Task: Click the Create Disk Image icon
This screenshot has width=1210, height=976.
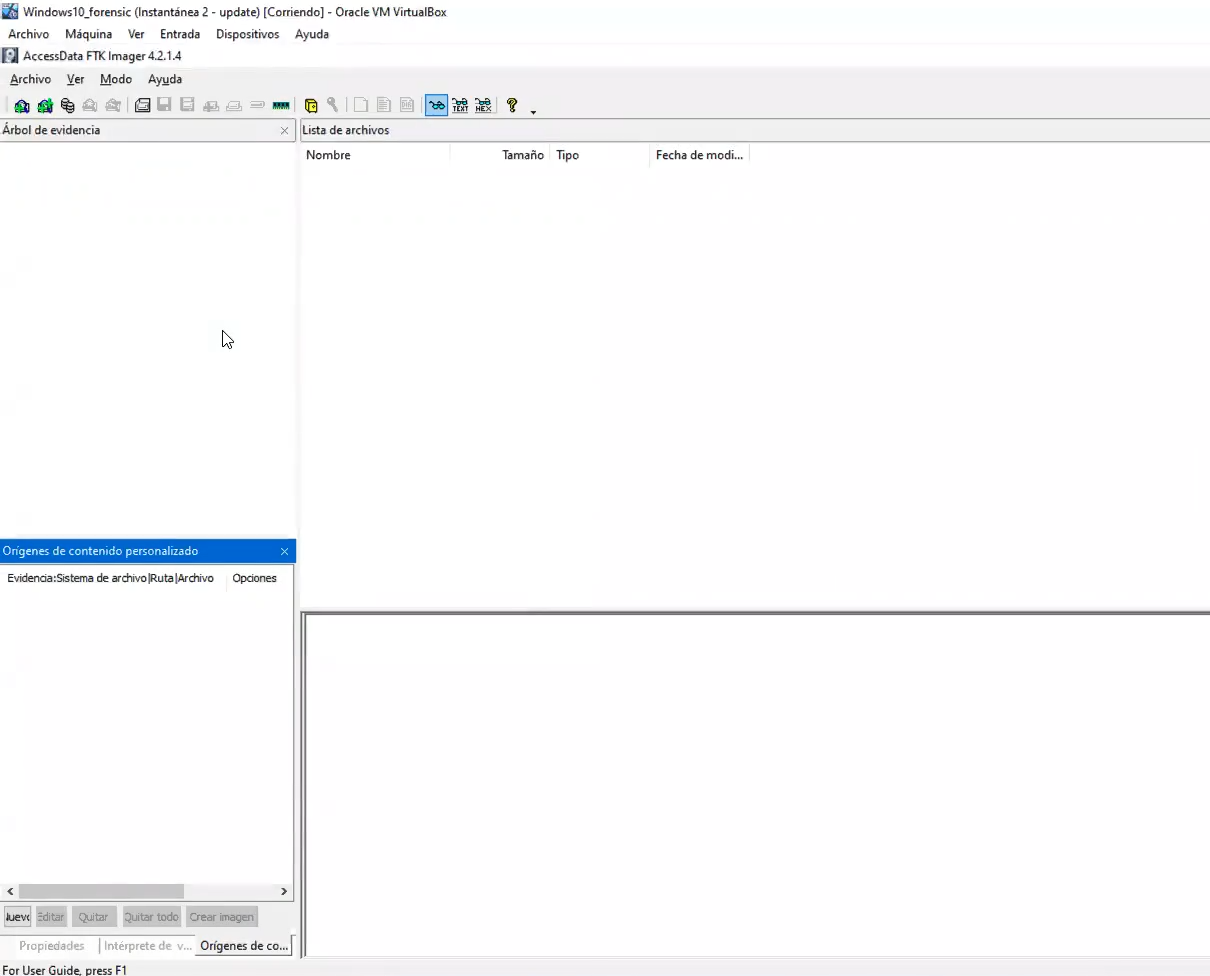Action: pos(143,105)
